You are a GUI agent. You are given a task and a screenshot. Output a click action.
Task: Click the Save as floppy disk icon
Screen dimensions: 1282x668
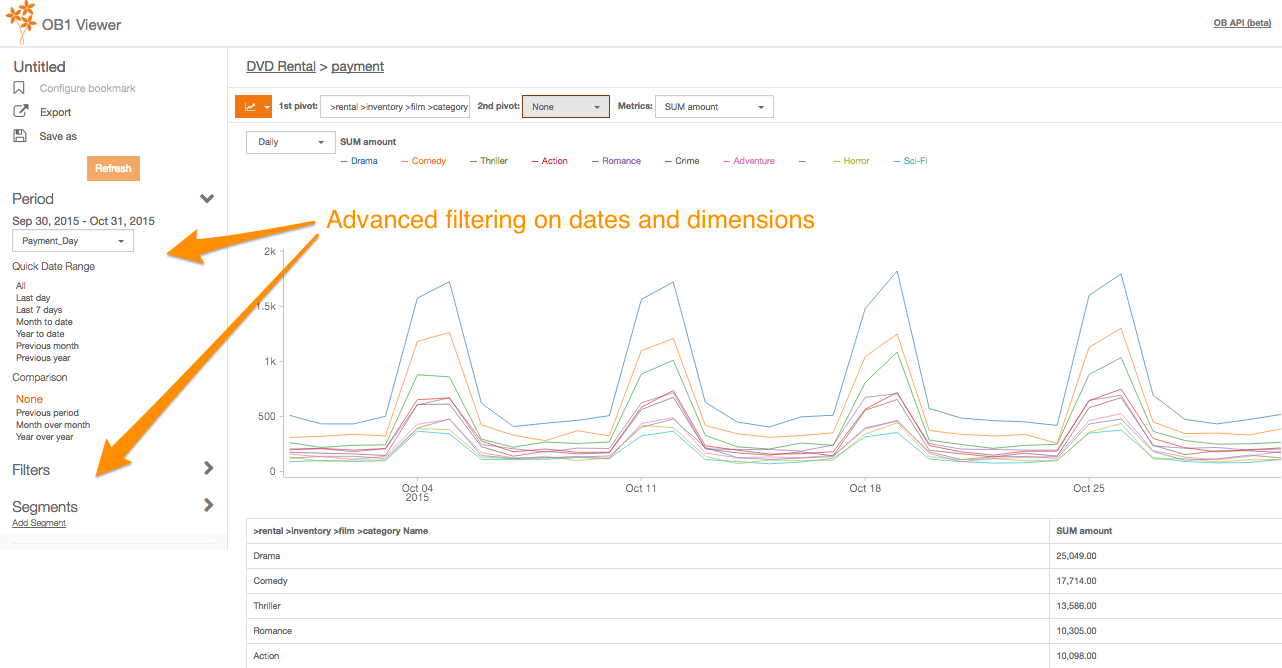(20, 136)
